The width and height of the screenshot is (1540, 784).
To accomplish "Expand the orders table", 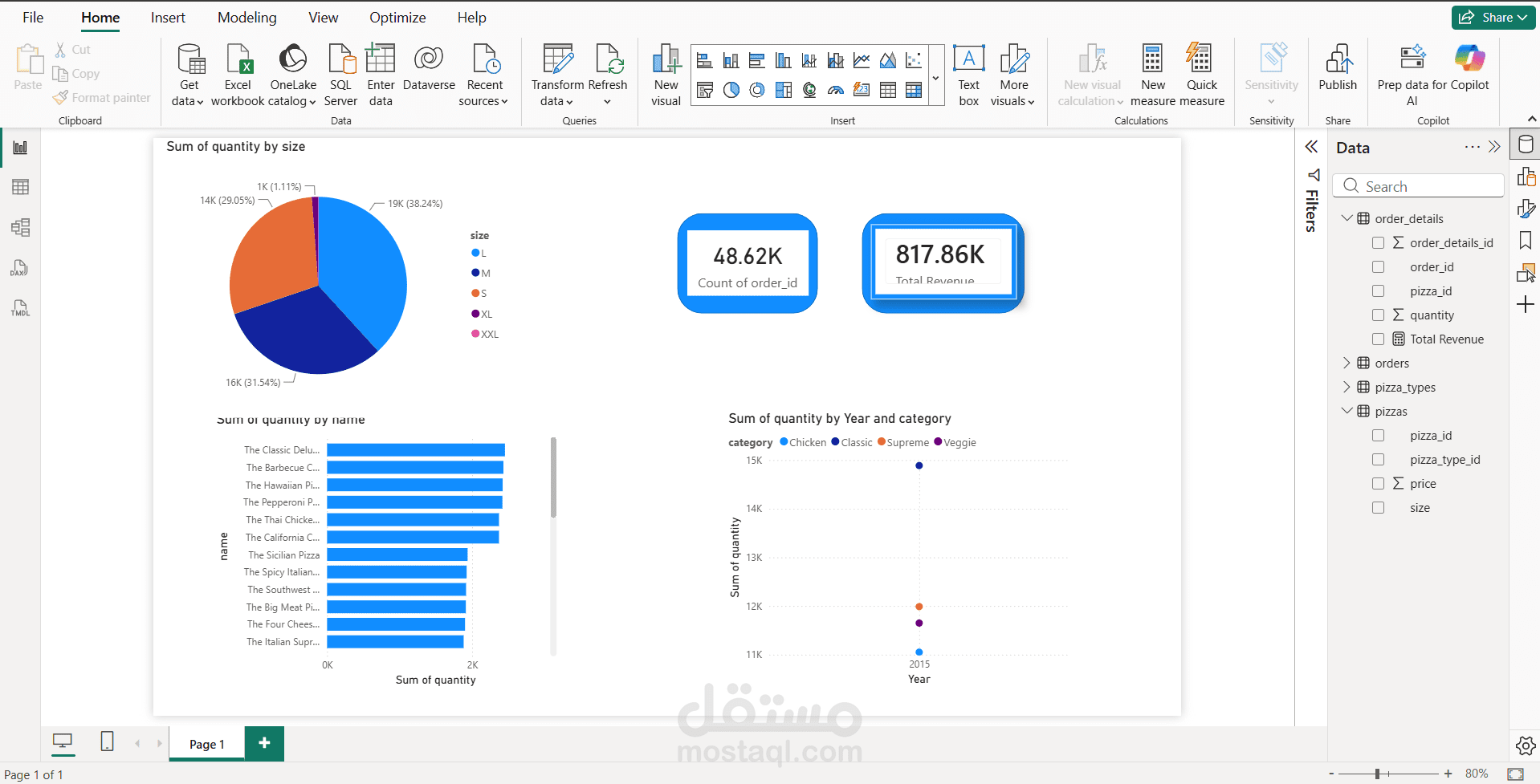I will (x=1346, y=364).
